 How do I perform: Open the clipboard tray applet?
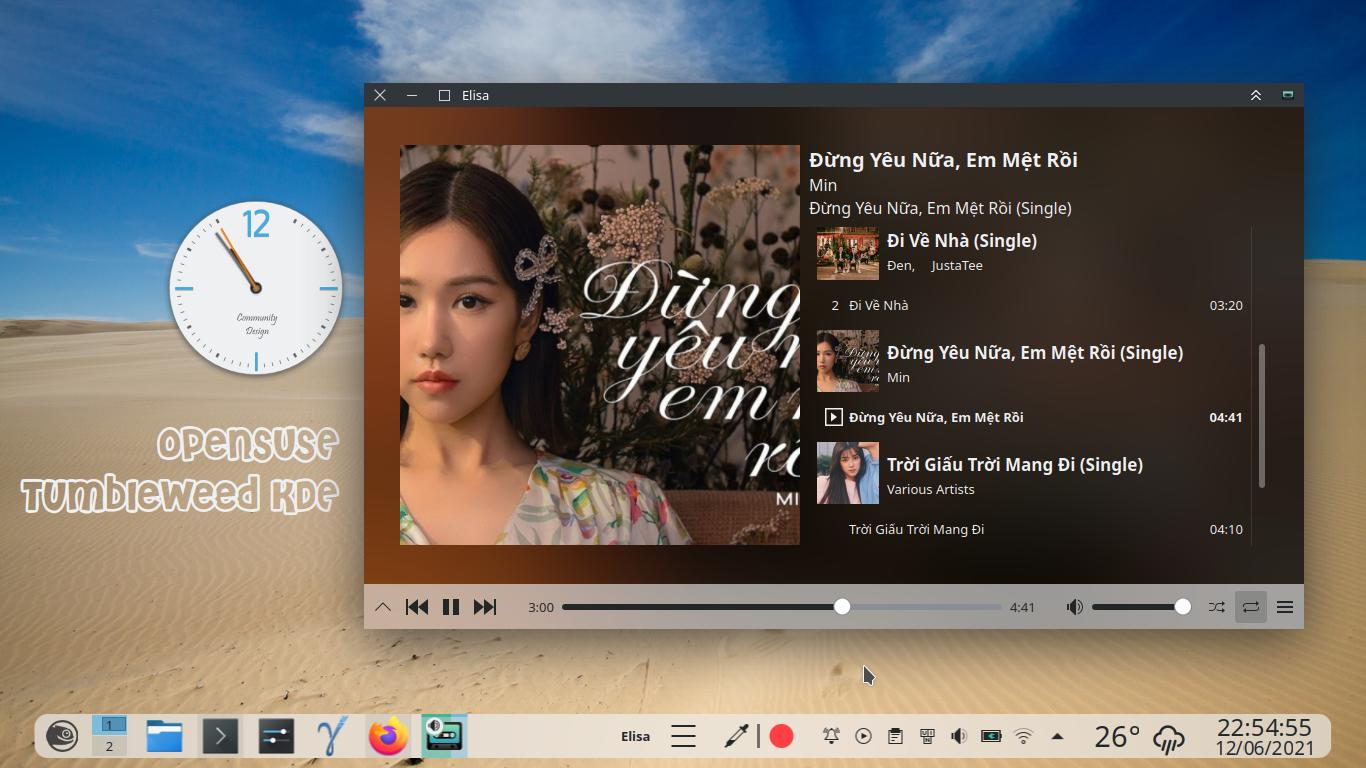[x=895, y=737]
